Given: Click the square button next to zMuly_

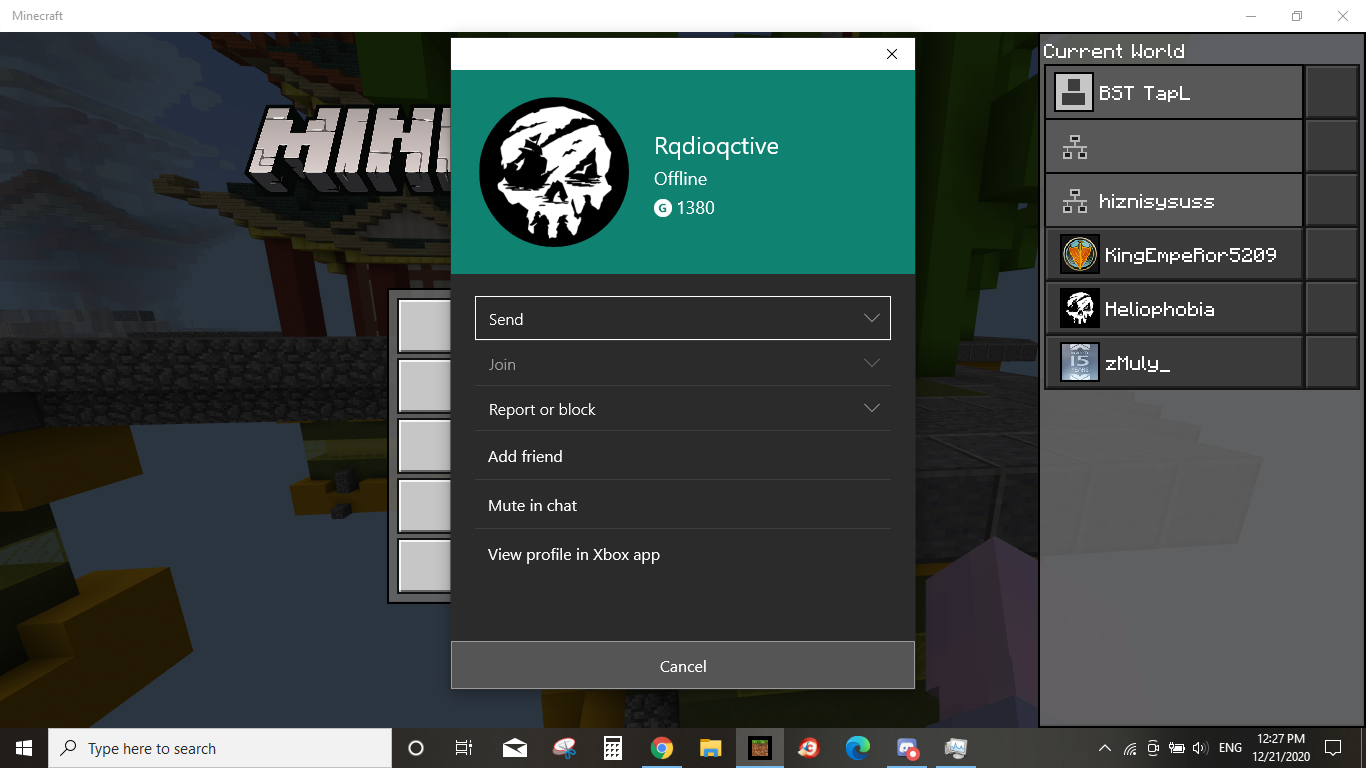Looking at the screenshot, I should (1331, 363).
